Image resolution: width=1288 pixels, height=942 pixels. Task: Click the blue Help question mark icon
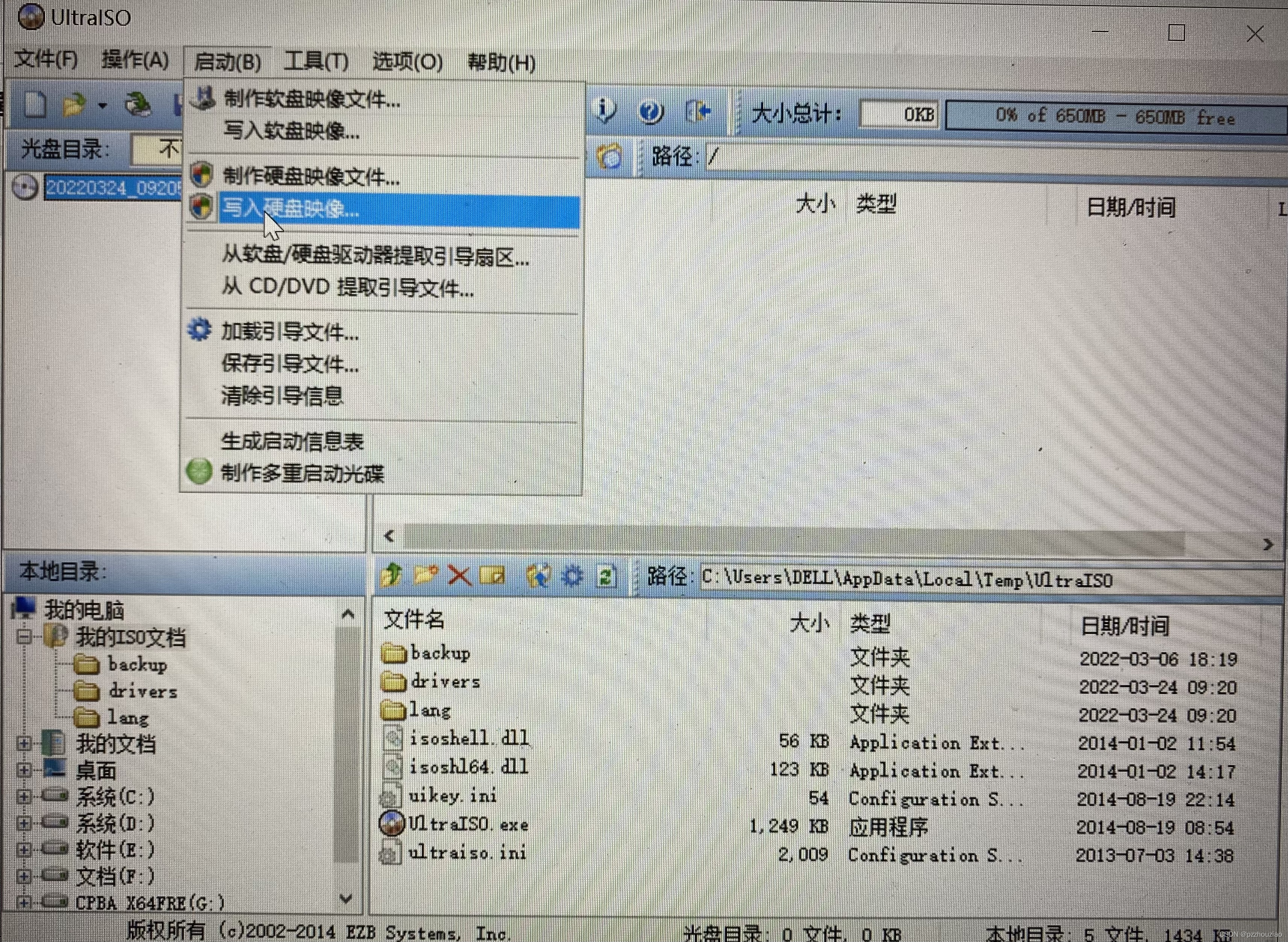[x=651, y=112]
